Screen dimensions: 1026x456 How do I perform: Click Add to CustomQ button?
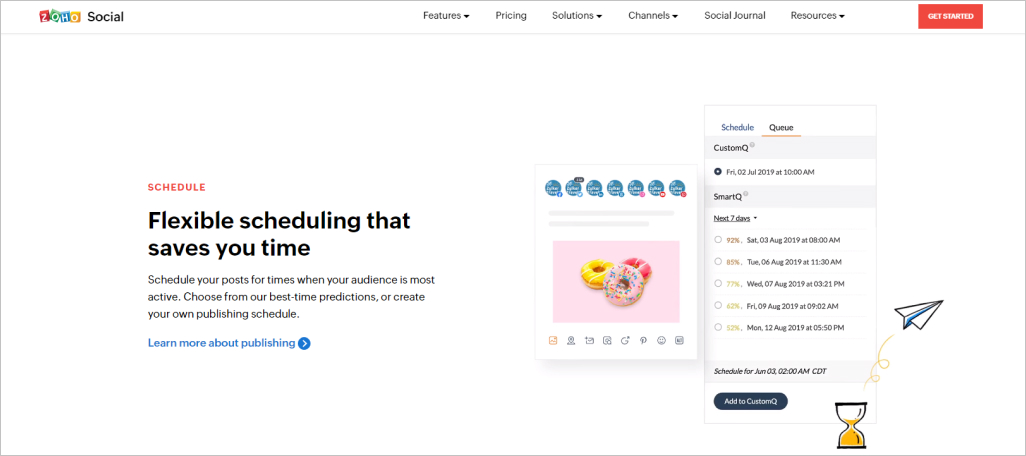coord(751,401)
